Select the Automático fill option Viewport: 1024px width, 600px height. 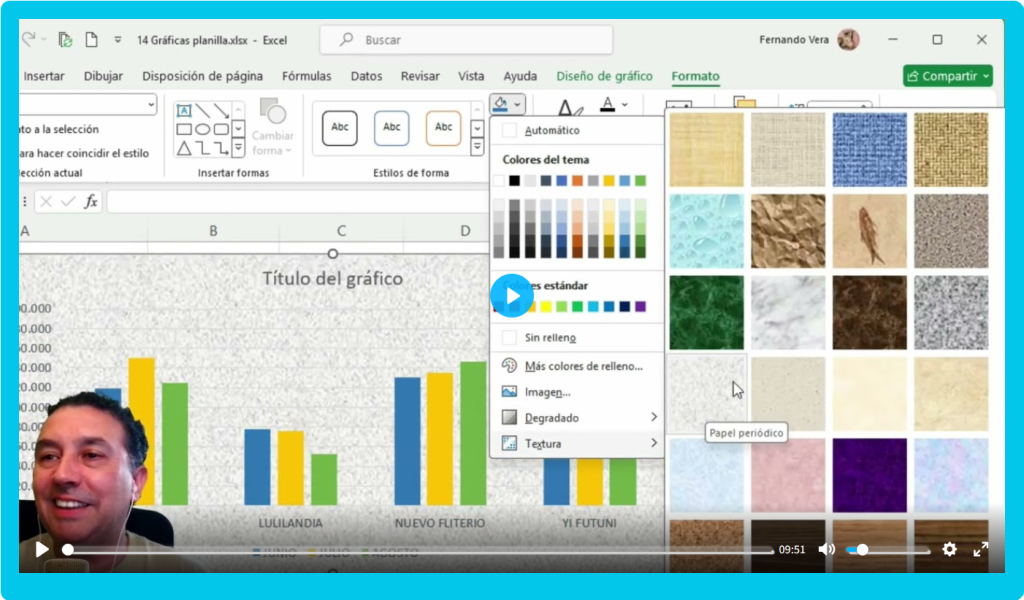coord(551,130)
